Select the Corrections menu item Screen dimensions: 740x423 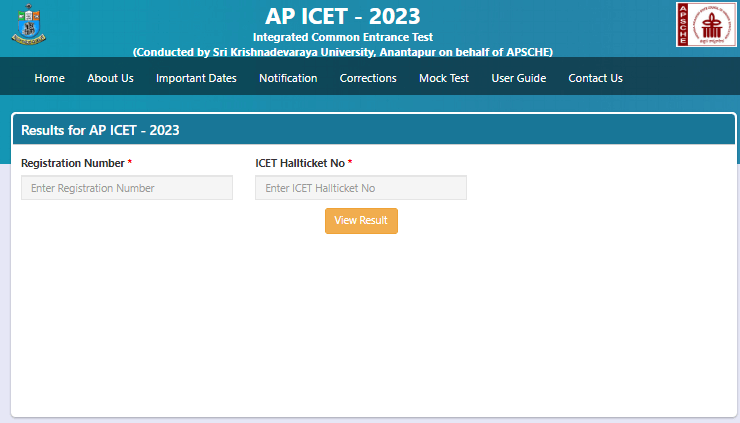point(368,78)
